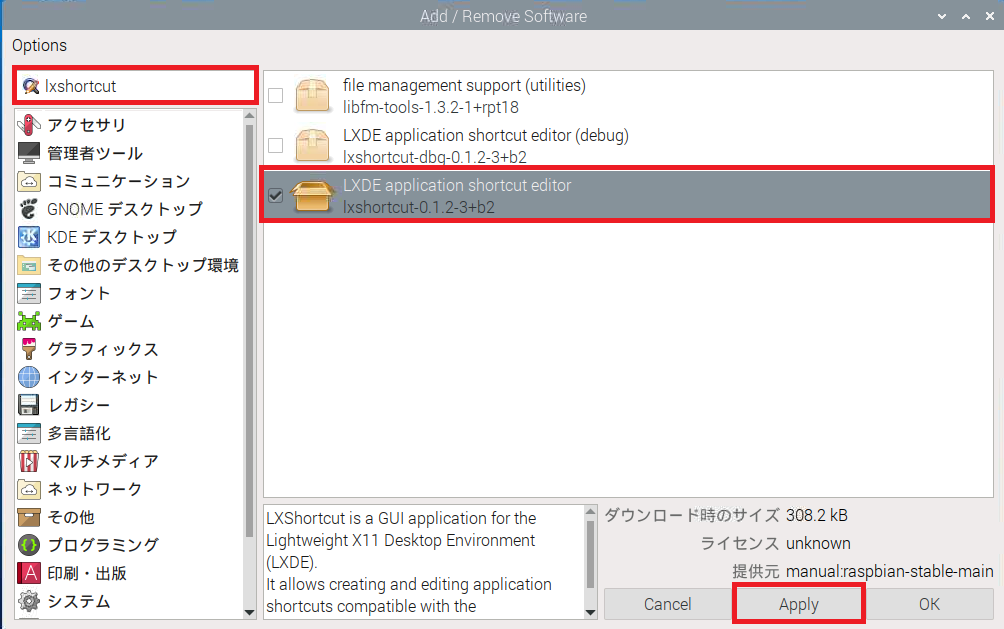The width and height of the screenshot is (1004, 629).
Task: Click 'lxshortcut-dbg-0.1.2-3+b2' version text
Action: (435, 158)
